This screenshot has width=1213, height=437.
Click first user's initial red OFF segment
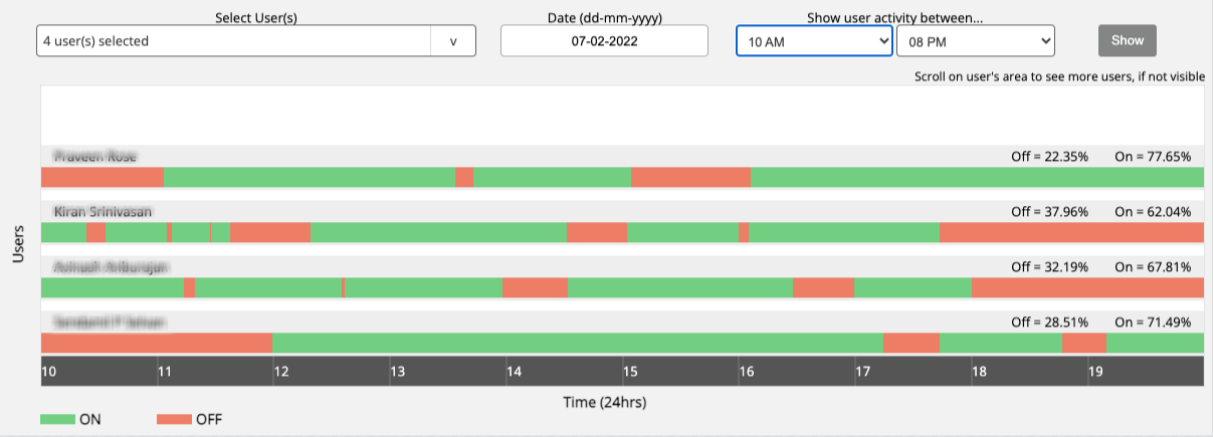102,177
